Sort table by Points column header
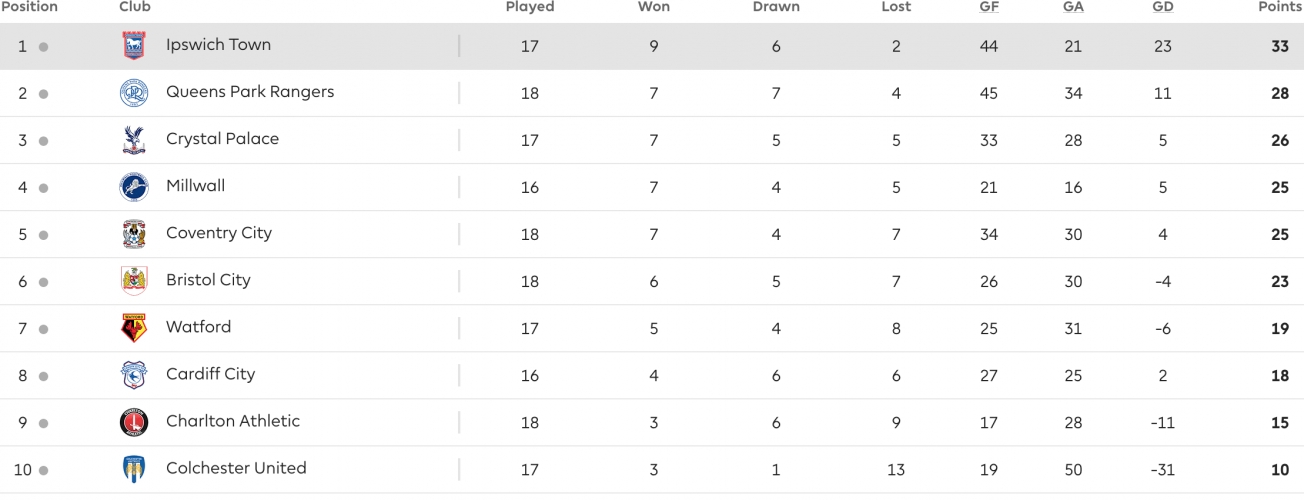This screenshot has width=1304, height=500. (x=1280, y=7)
